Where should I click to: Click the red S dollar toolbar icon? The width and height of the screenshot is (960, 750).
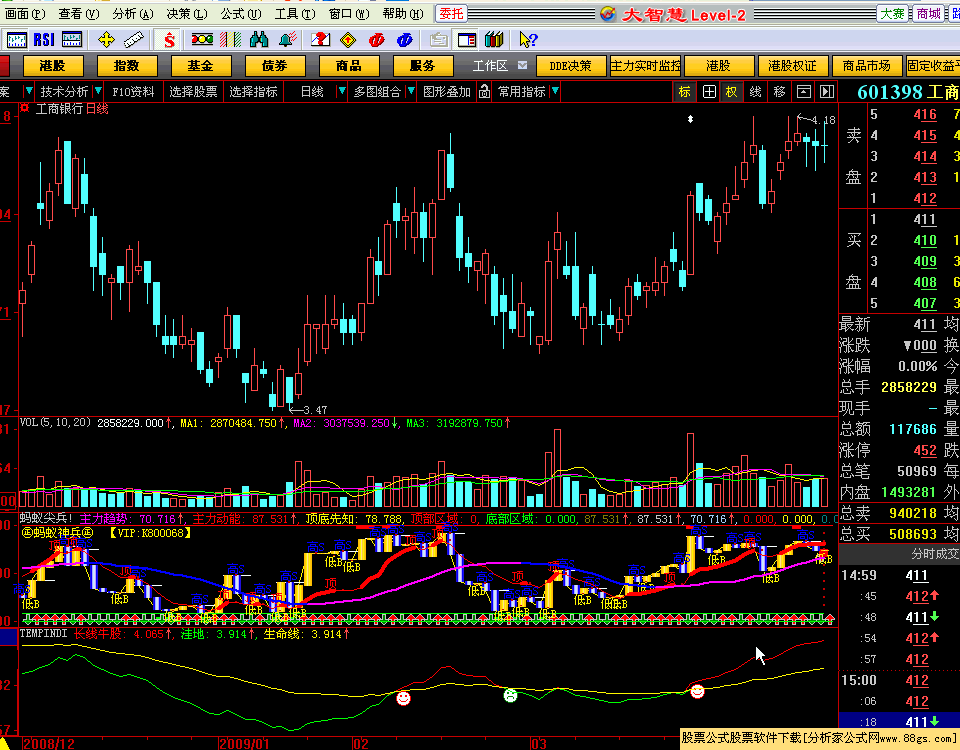tap(170, 40)
